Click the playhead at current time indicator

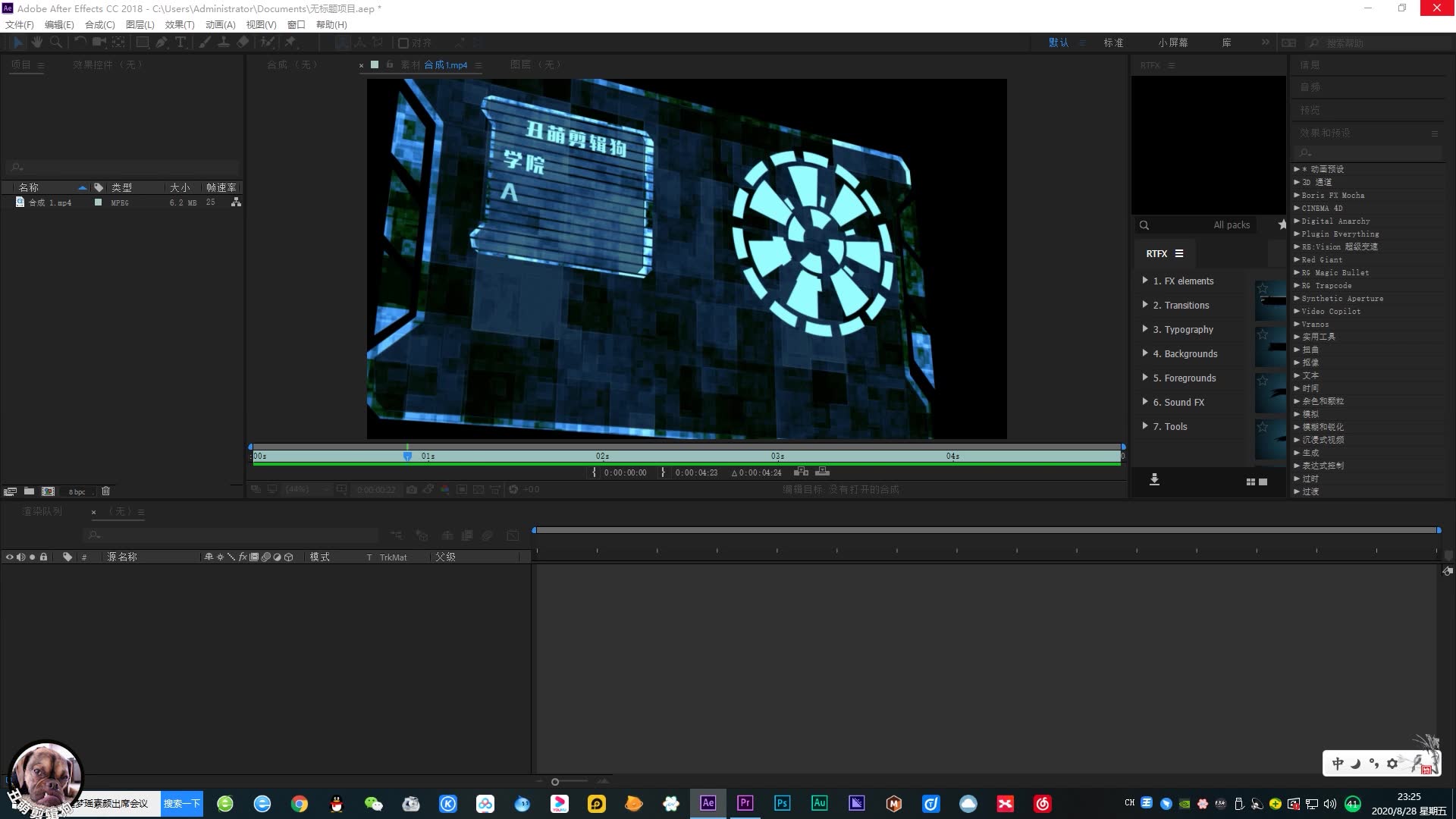pyautogui.click(x=408, y=455)
